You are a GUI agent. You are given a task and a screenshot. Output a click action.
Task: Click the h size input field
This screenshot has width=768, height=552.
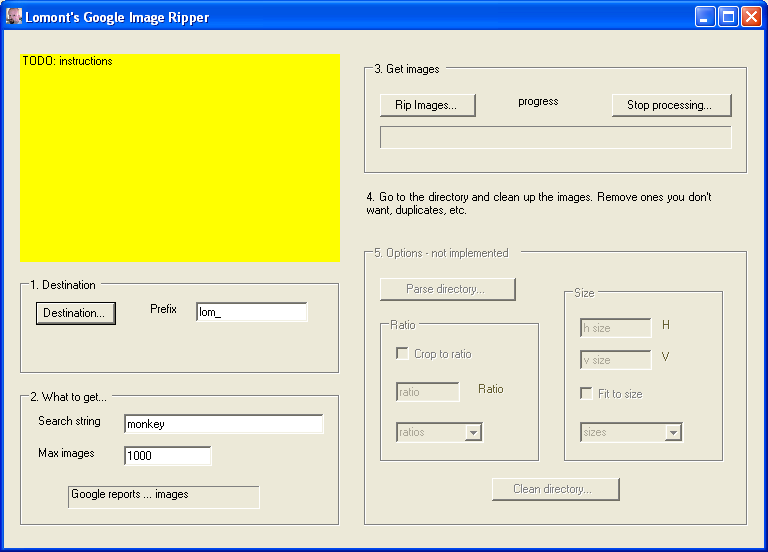click(615, 328)
